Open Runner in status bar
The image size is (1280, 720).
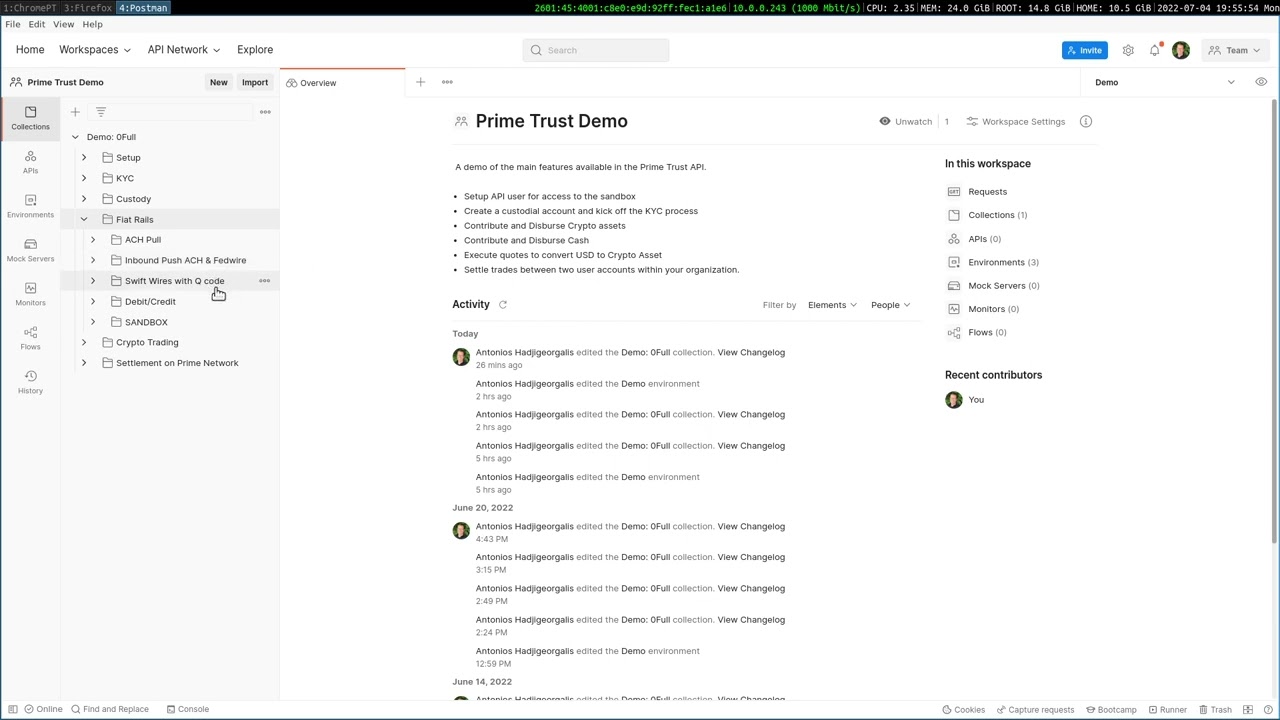(1167, 709)
